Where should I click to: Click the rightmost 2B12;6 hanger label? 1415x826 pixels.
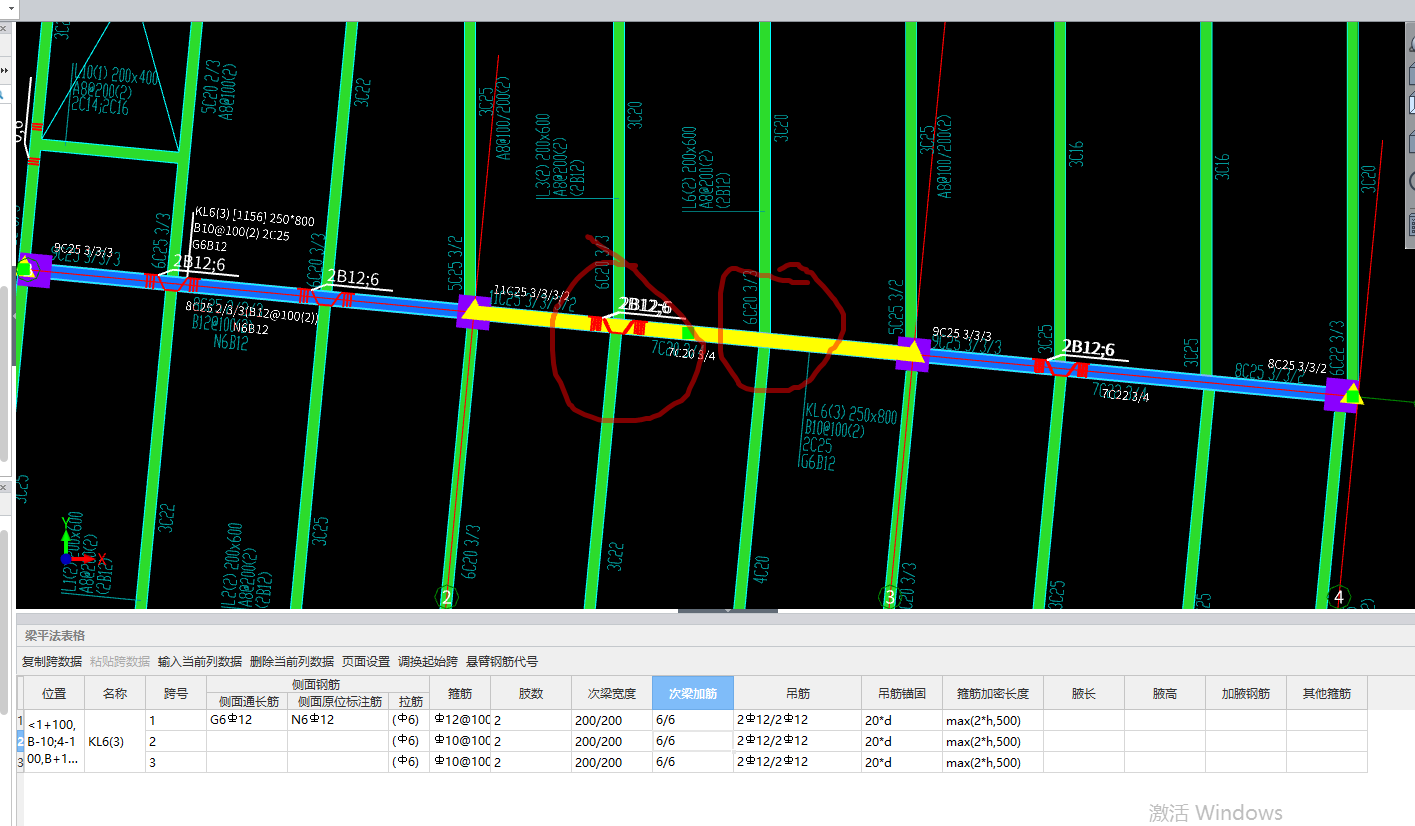click(x=1088, y=348)
